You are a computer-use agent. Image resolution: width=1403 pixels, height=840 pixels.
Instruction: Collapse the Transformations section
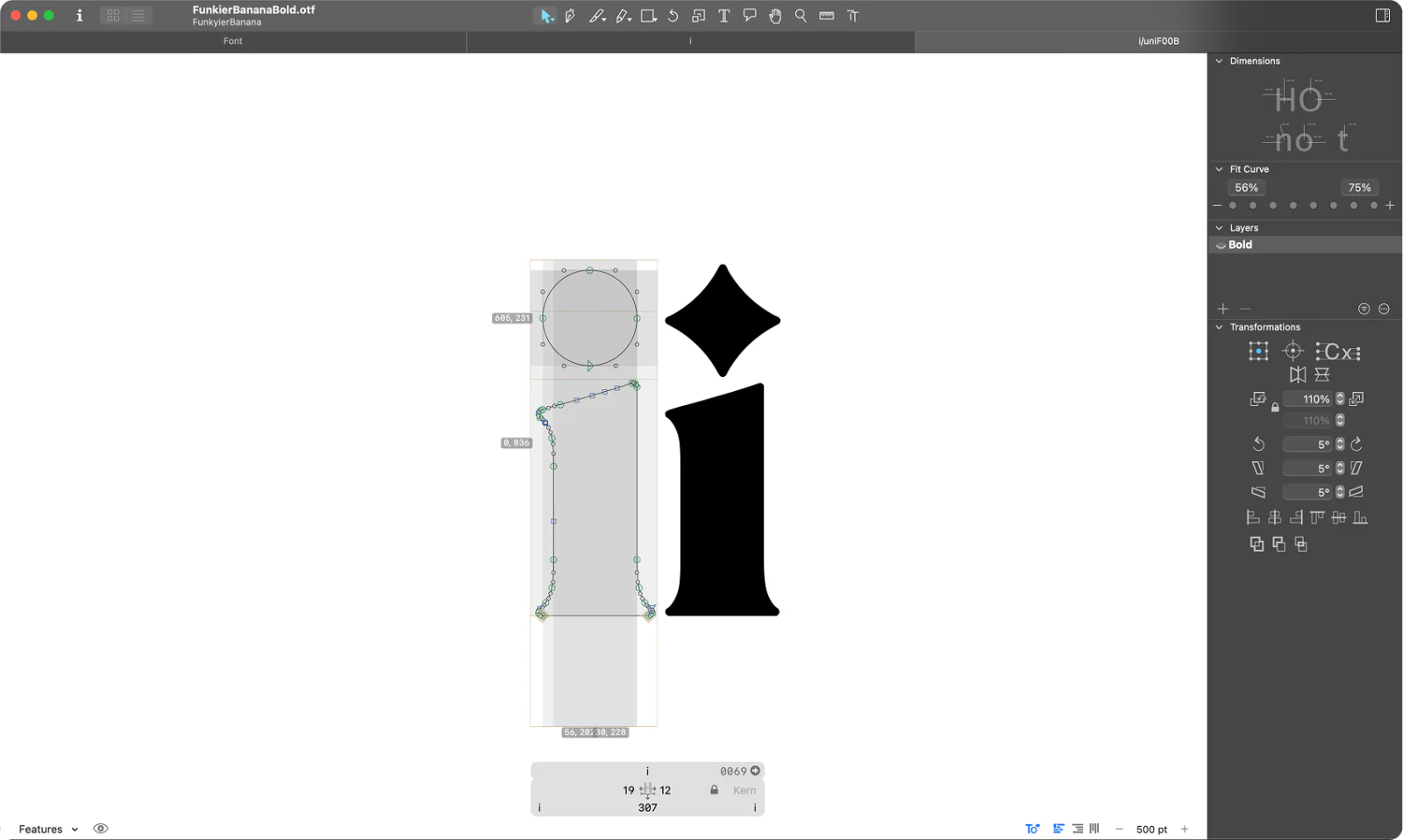coord(1219,327)
